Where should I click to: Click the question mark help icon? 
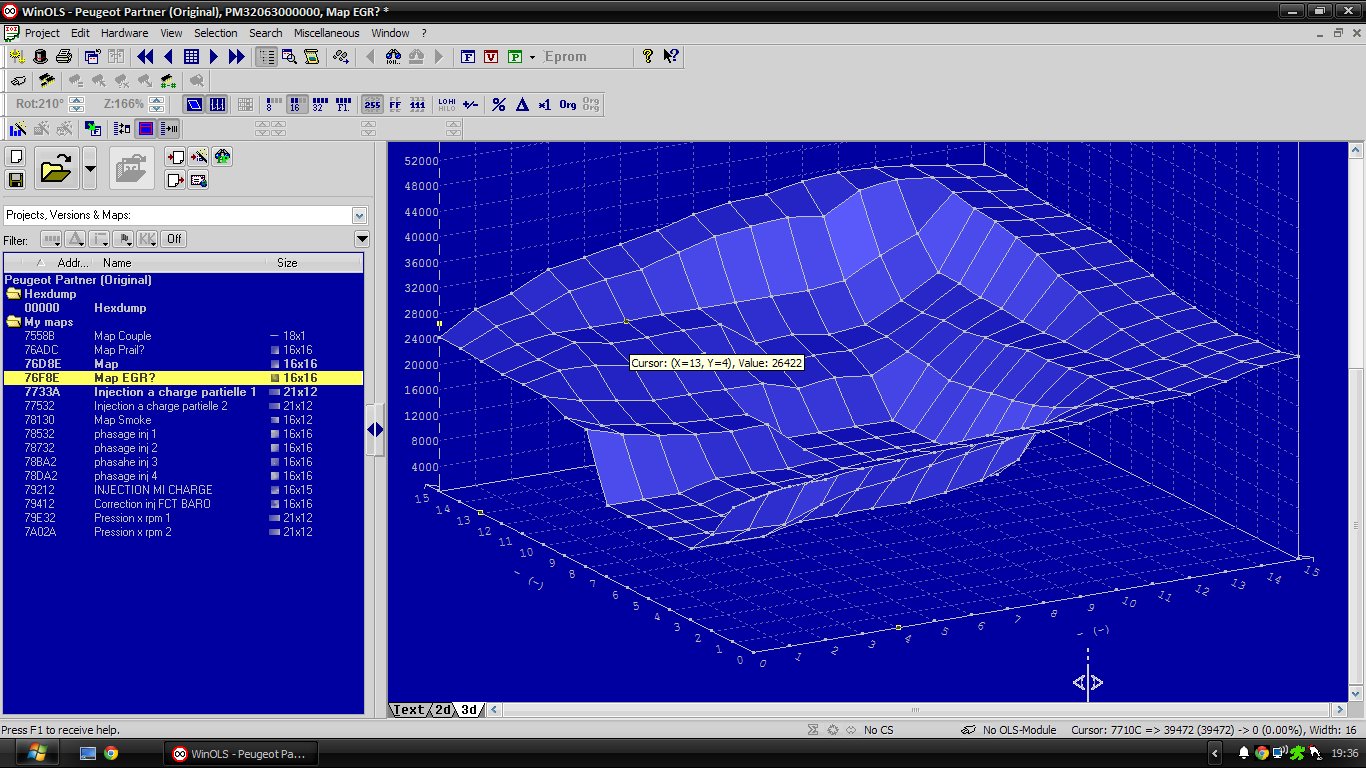[x=648, y=57]
